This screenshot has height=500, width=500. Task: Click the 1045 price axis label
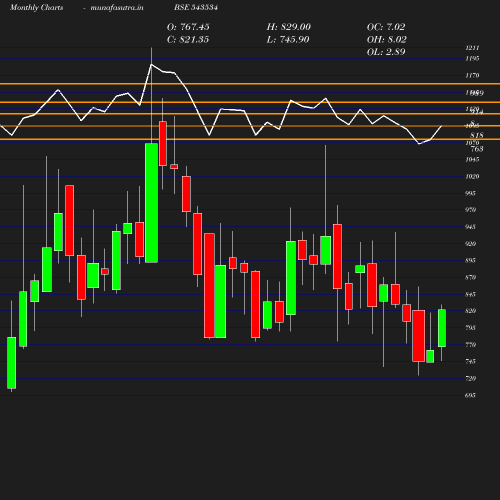(472, 160)
